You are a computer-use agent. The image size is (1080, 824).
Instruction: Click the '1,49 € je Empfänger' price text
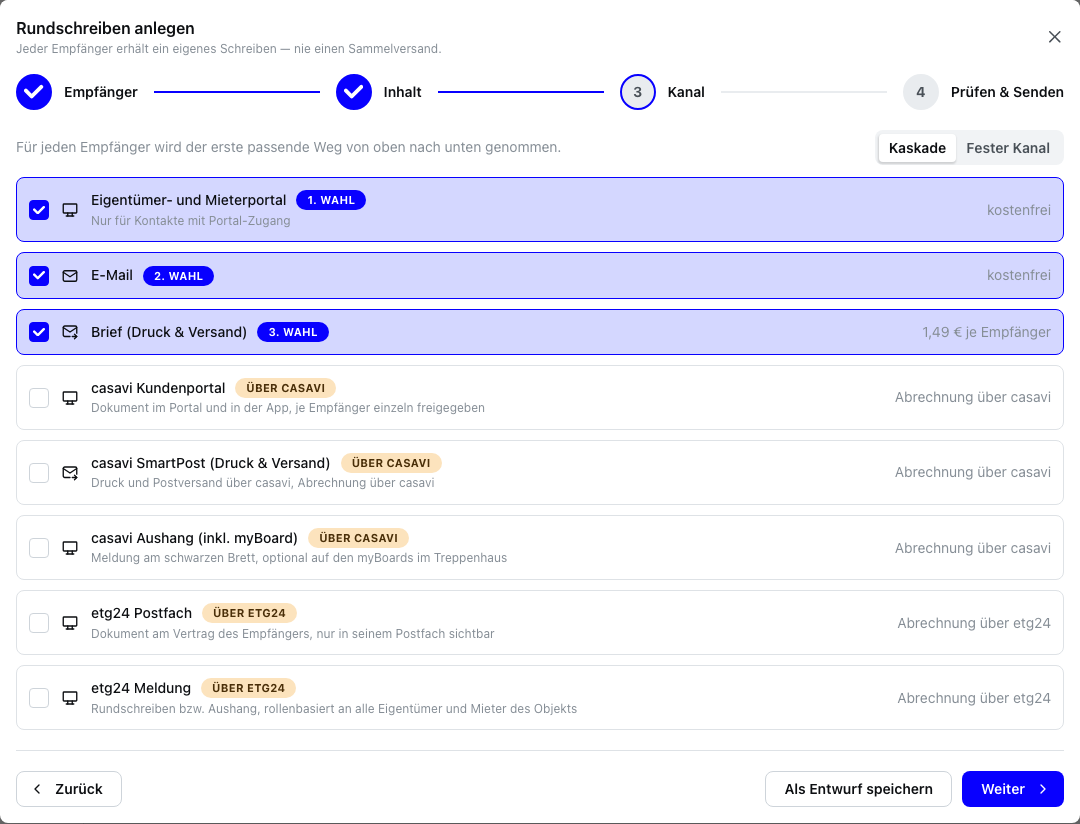coord(986,332)
